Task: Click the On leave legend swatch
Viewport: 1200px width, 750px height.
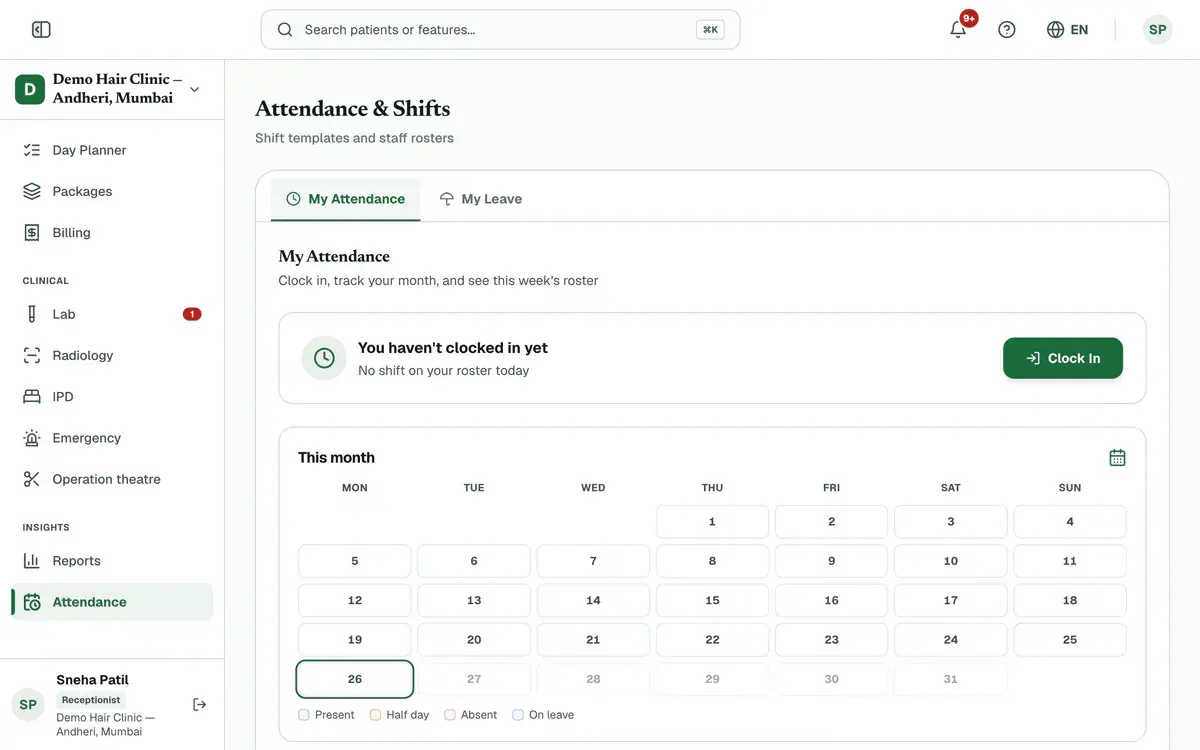Action: (x=518, y=715)
